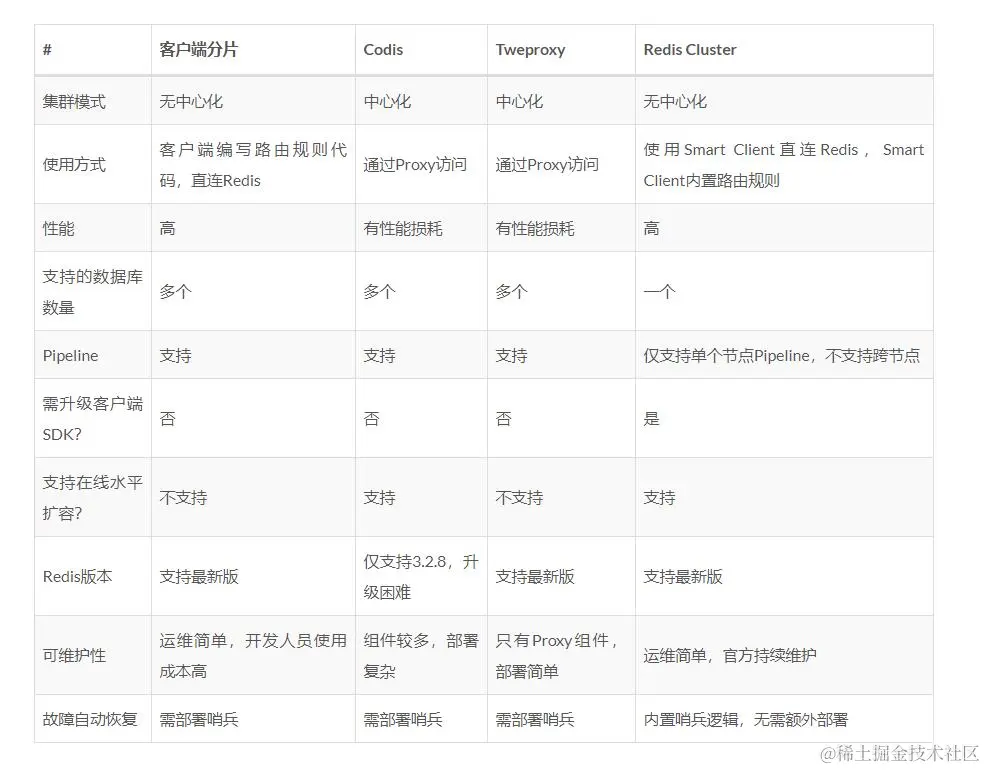986x770 pixels.
Task: Click '多个' in the Codis column
Action: pyautogui.click(x=379, y=292)
